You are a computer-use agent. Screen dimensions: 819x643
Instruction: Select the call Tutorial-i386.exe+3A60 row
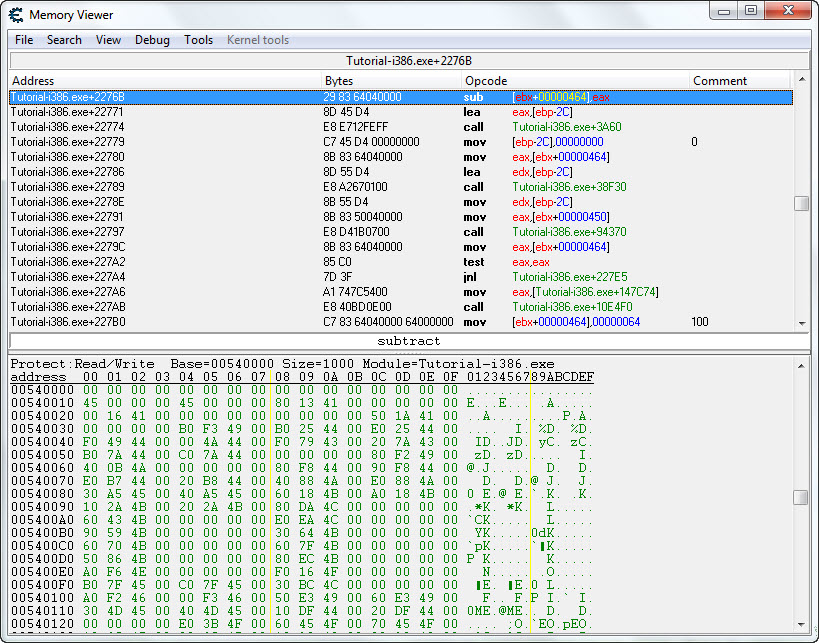pyautogui.click(x=400, y=127)
